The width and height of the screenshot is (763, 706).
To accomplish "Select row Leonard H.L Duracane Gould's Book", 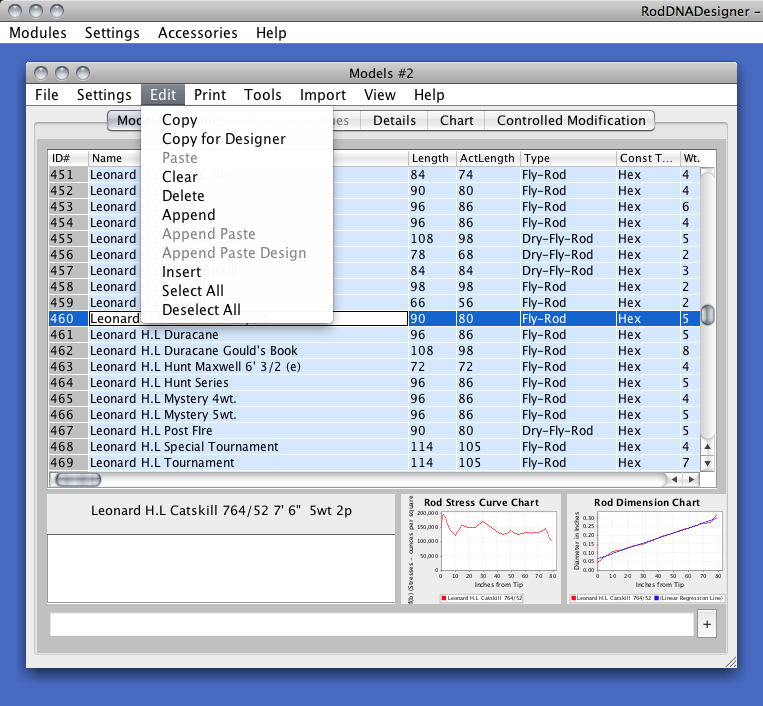I will (x=374, y=351).
